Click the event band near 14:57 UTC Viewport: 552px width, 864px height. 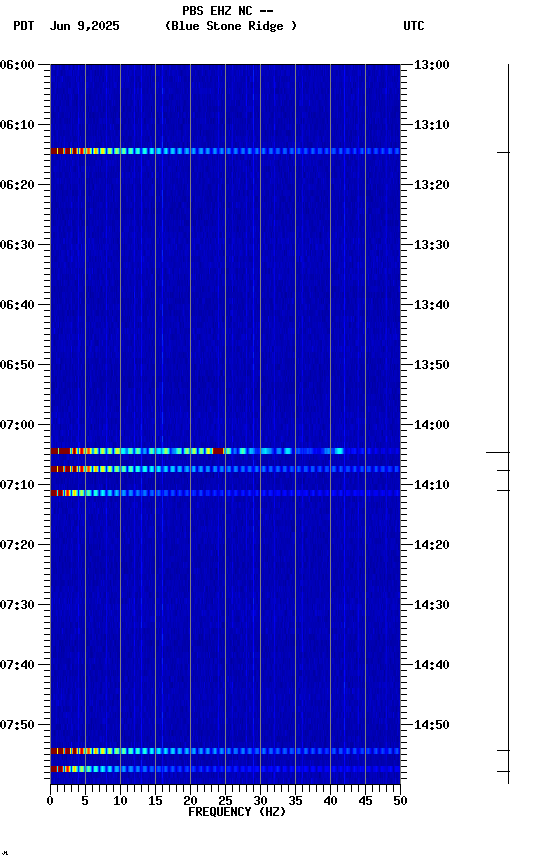coord(225,769)
